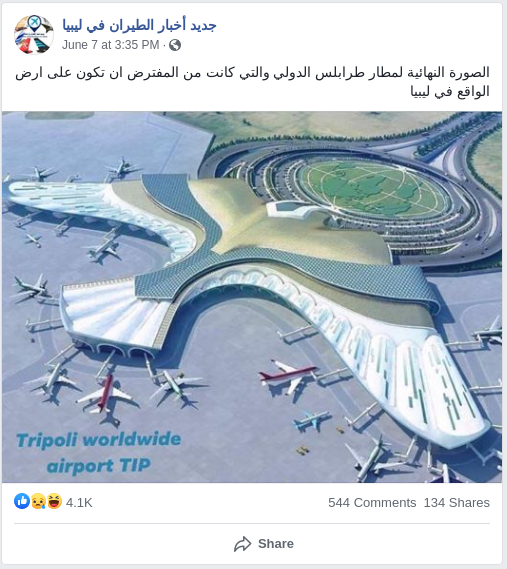Click the green world map parking circle

pos(374,190)
